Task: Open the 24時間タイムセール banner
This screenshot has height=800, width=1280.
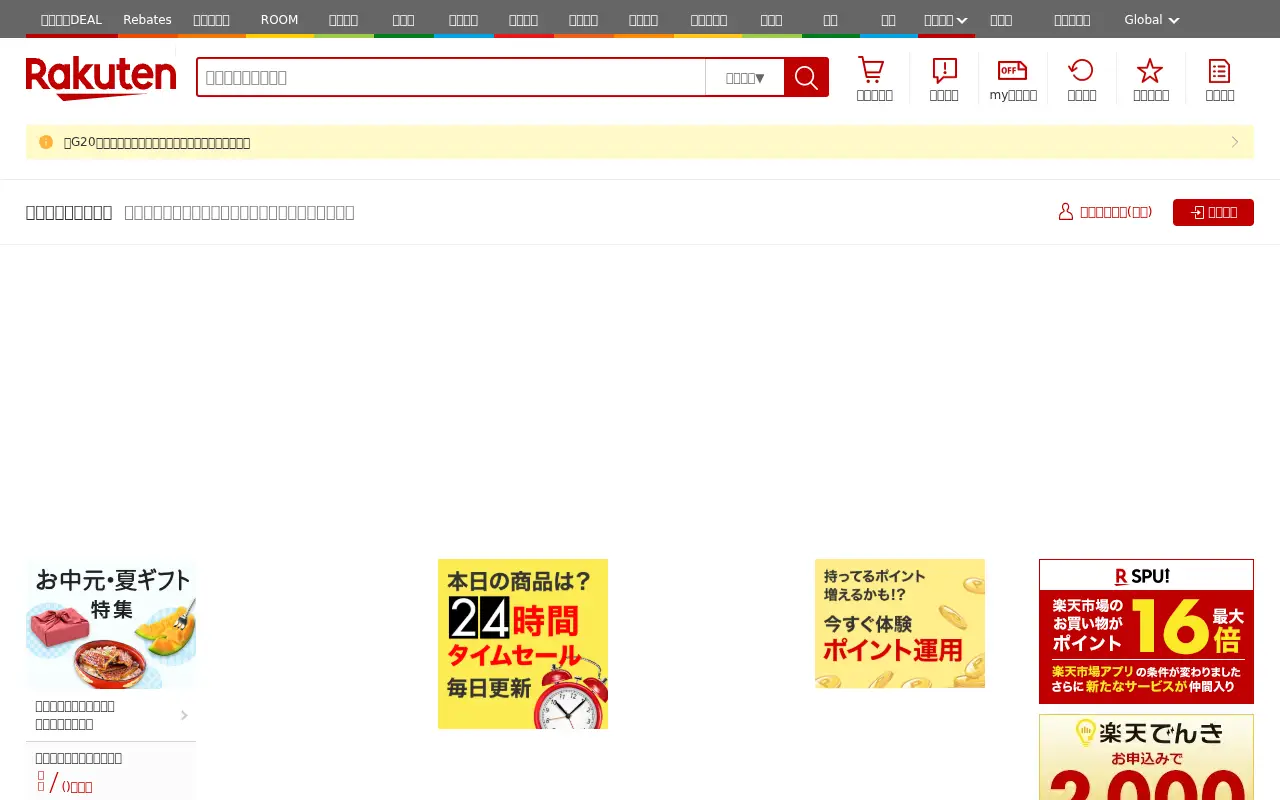Action: pyautogui.click(x=523, y=644)
